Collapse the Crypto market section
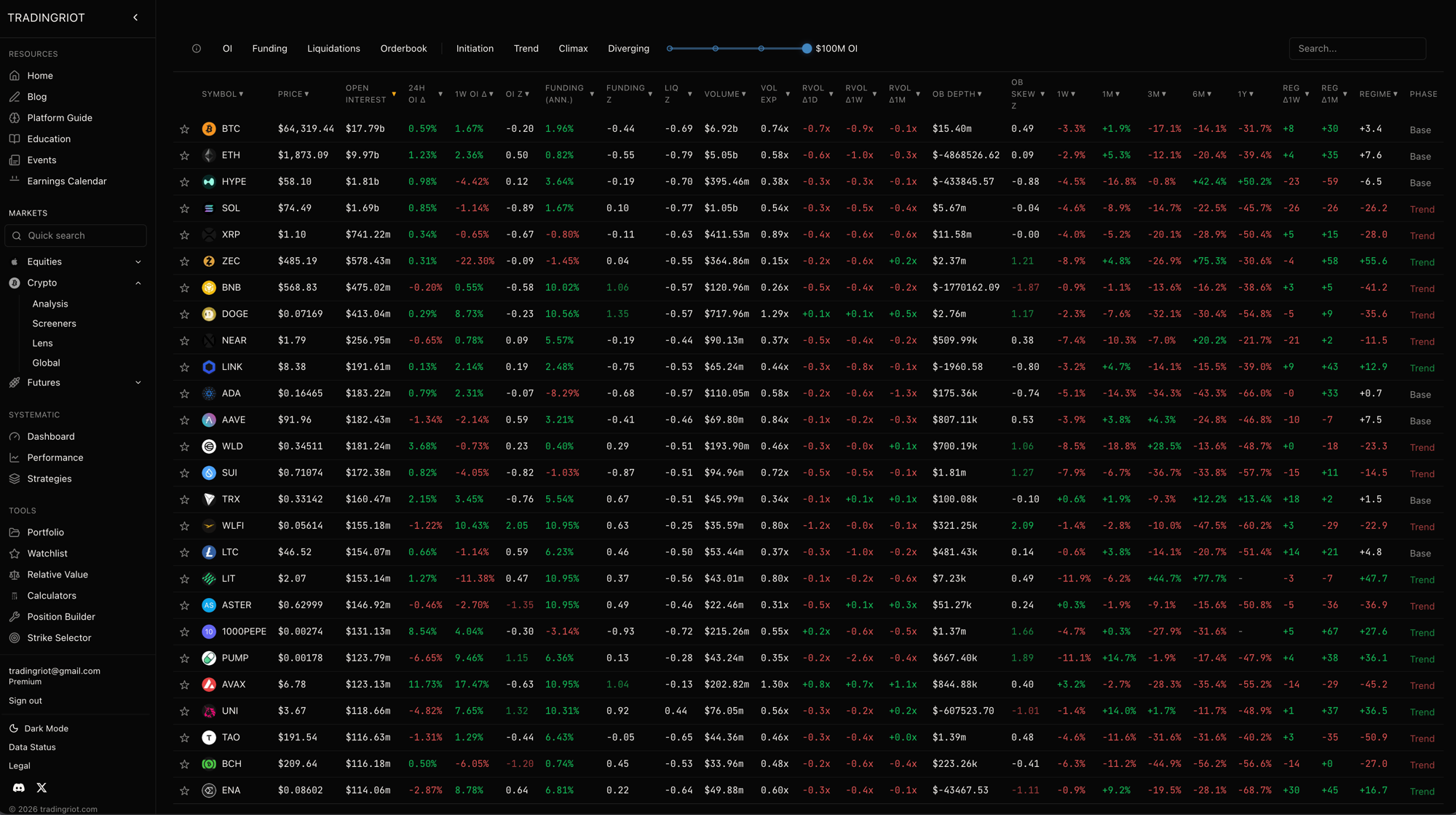The width and height of the screenshot is (1456, 815). (138, 283)
